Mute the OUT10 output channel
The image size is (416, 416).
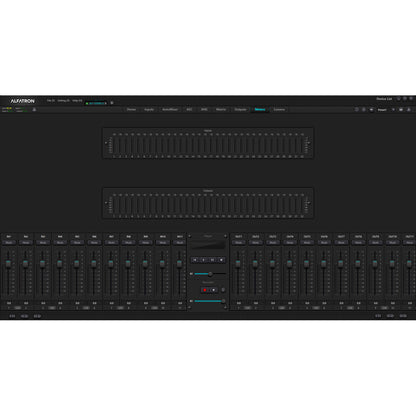click(393, 242)
